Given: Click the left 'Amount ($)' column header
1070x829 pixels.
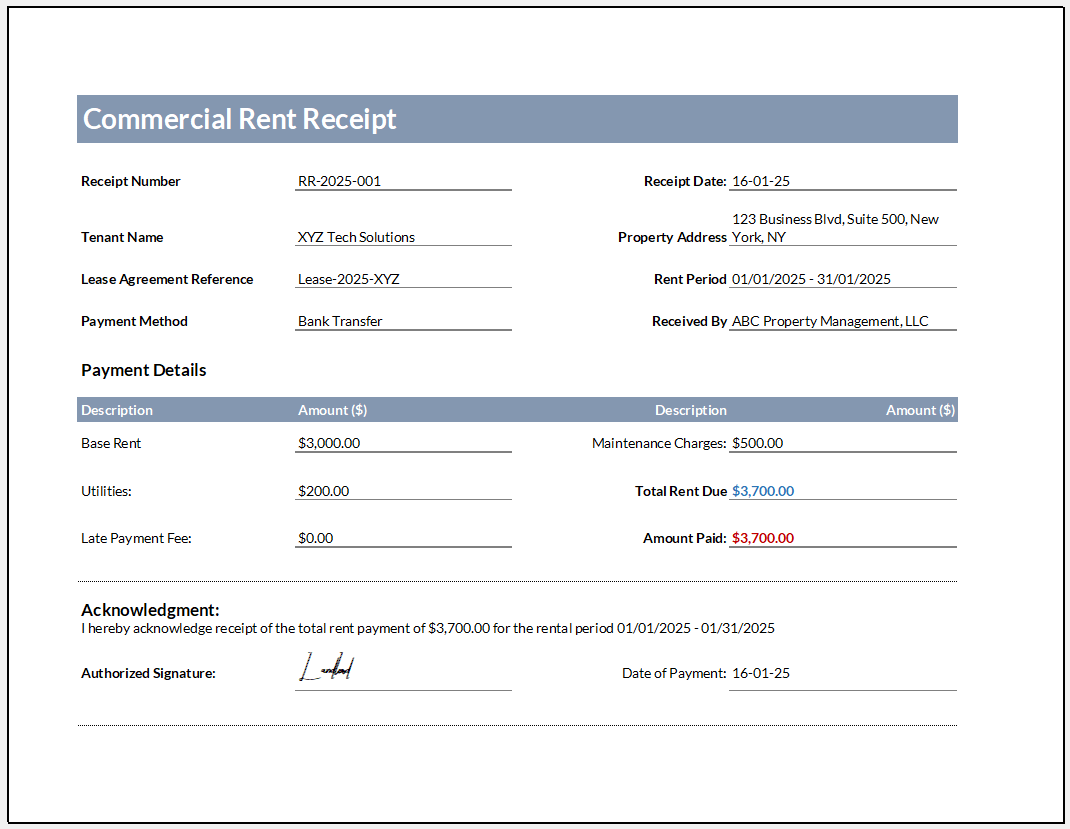Looking at the screenshot, I should (332, 410).
